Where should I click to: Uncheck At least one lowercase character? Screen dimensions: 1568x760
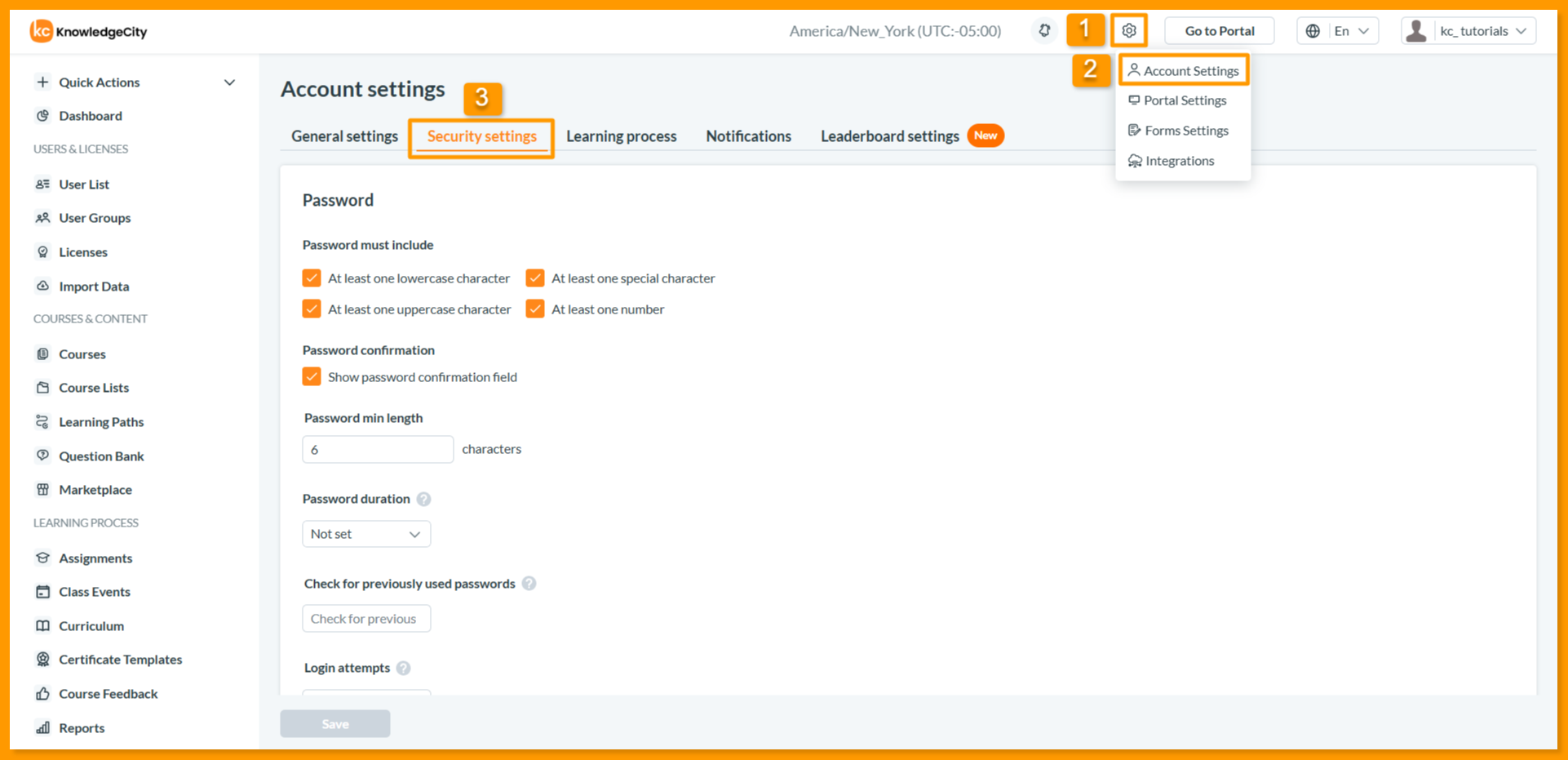312,278
